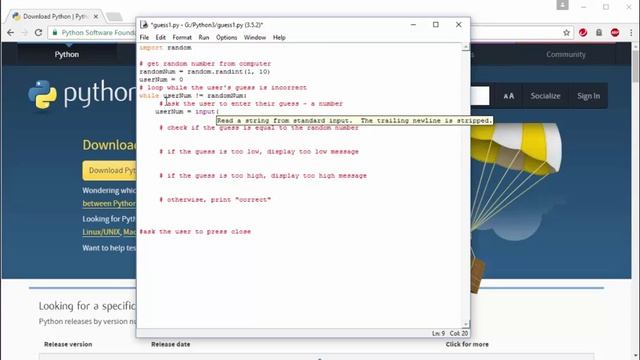The height and width of the screenshot is (360, 640).
Task: Bookmark the page with the star icon
Action: [566, 33]
